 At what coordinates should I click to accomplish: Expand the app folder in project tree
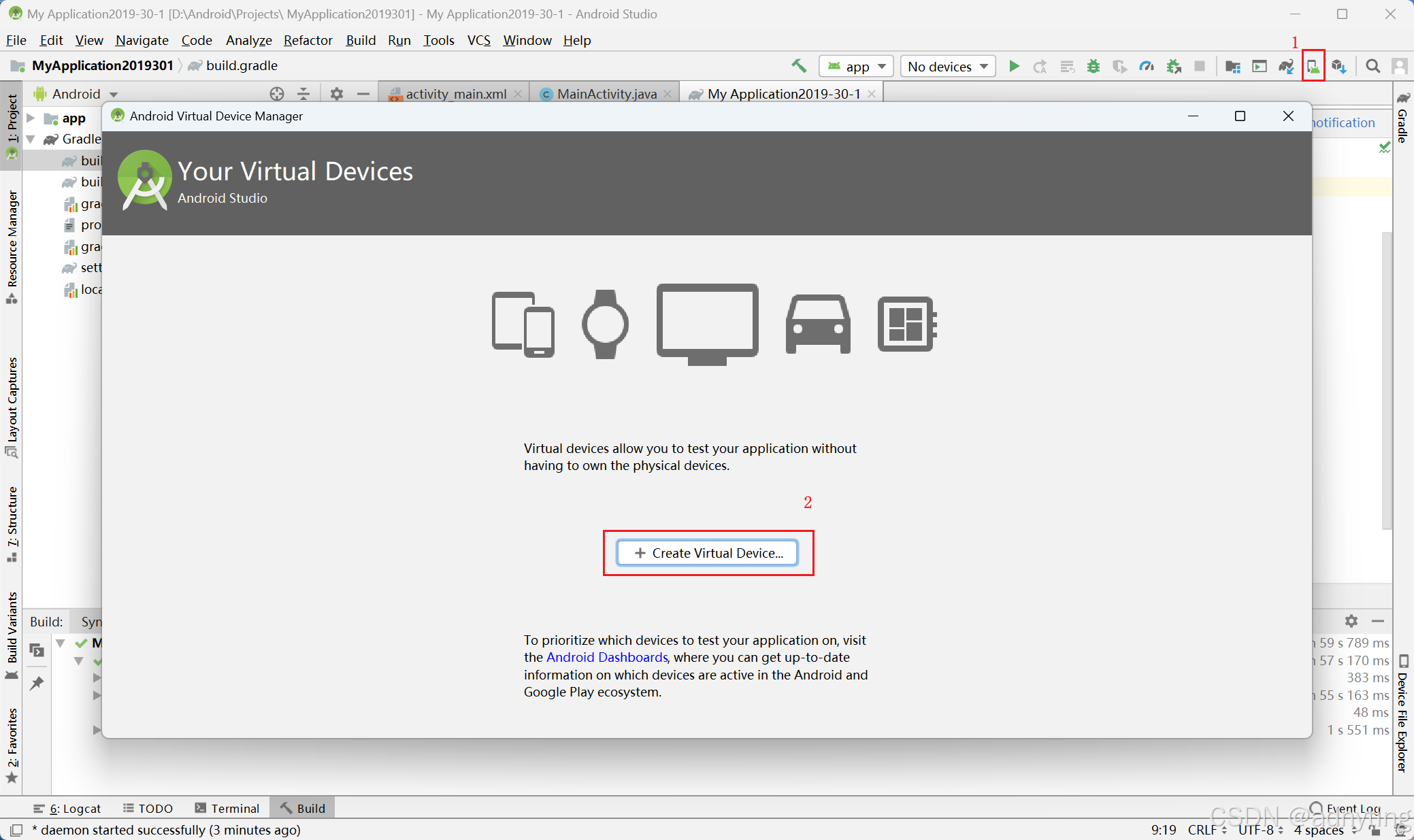[31, 118]
